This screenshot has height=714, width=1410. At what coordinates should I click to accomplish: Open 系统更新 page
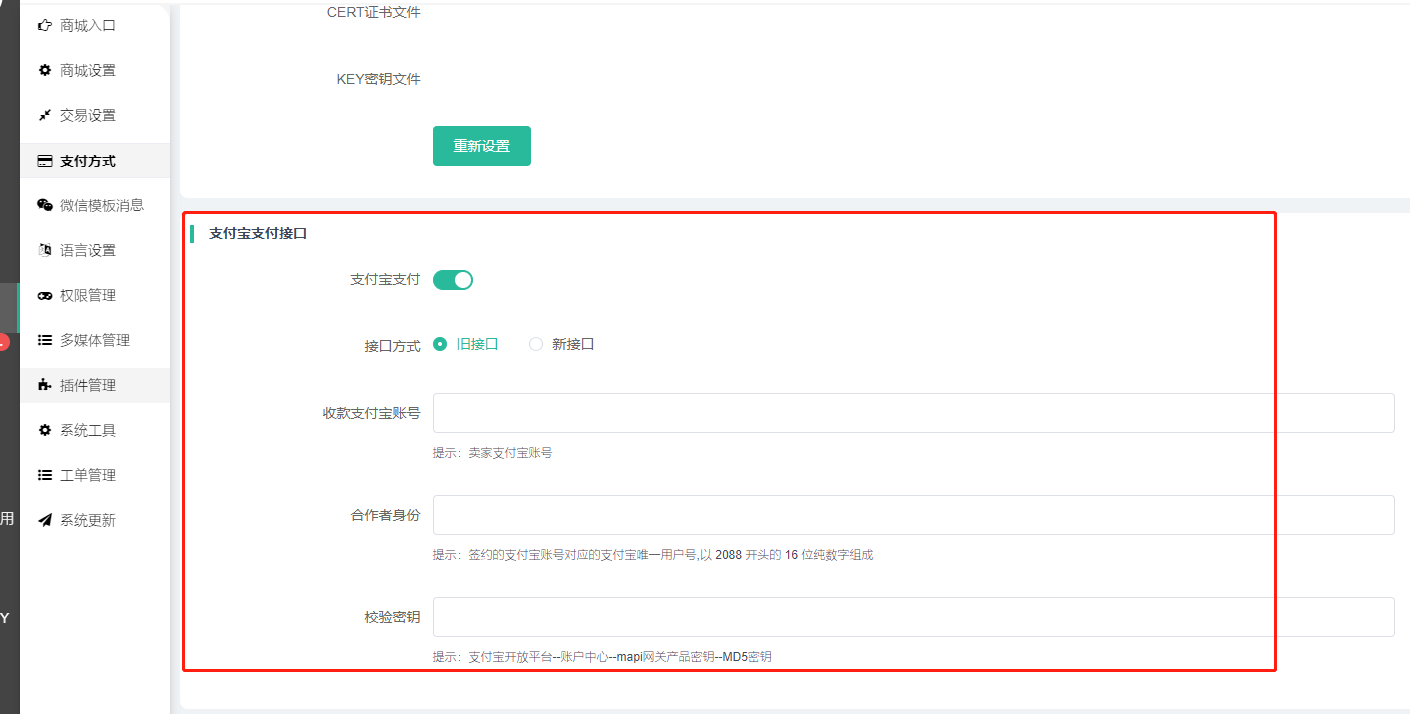(x=95, y=520)
